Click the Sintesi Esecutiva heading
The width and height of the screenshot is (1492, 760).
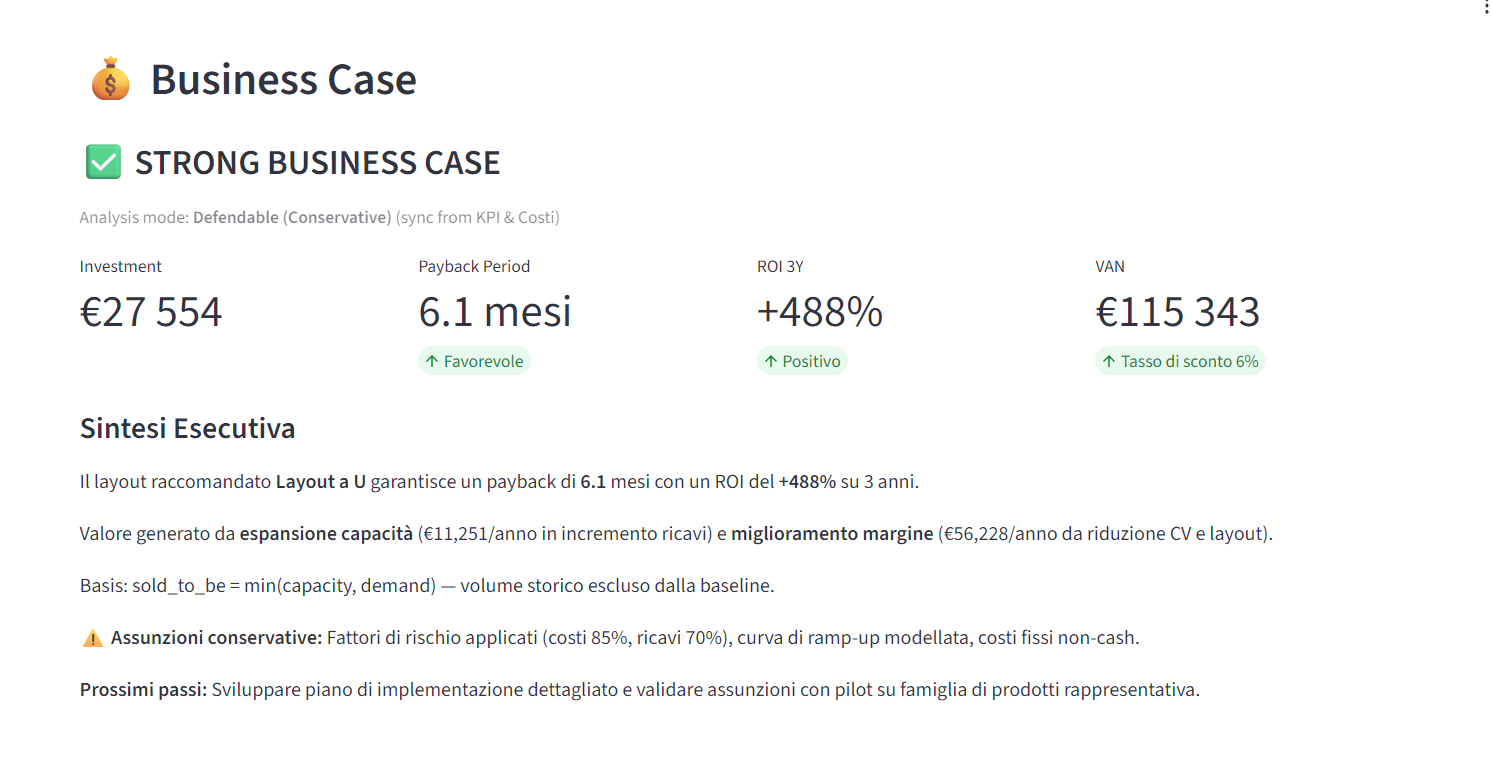click(187, 429)
